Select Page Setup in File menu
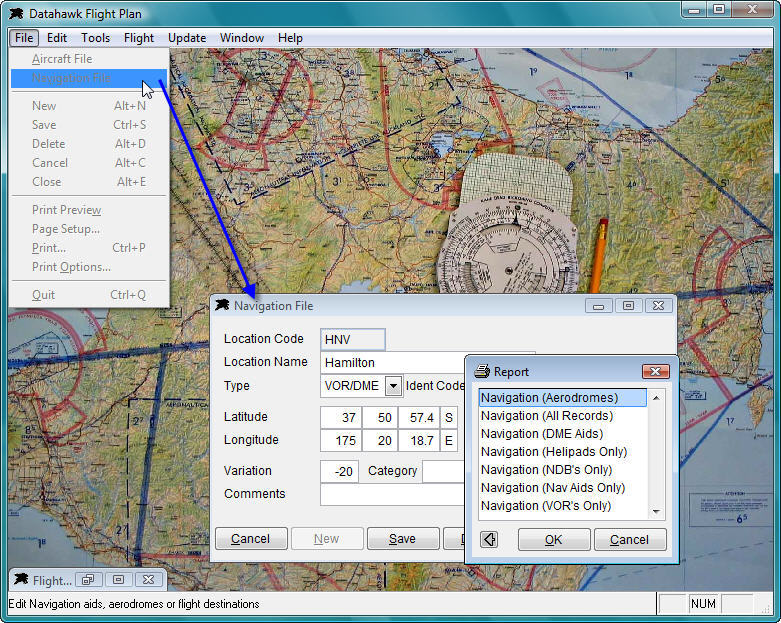781x623 pixels. (89, 229)
